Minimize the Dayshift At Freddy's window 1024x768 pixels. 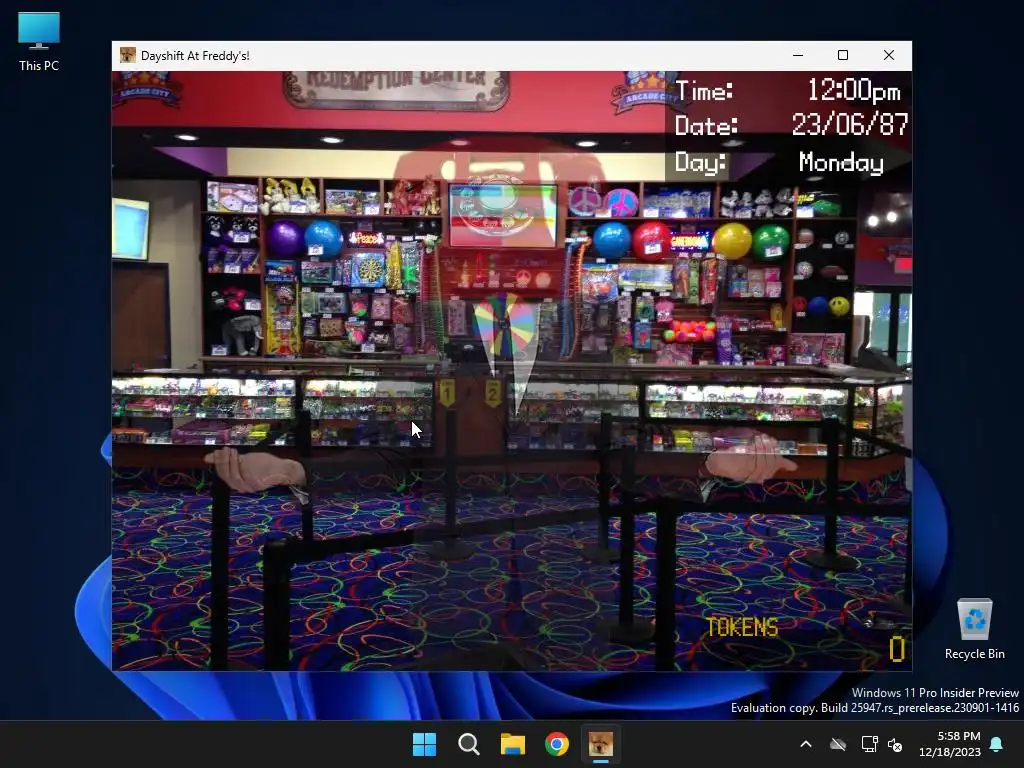pyautogui.click(x=798, y=56)
